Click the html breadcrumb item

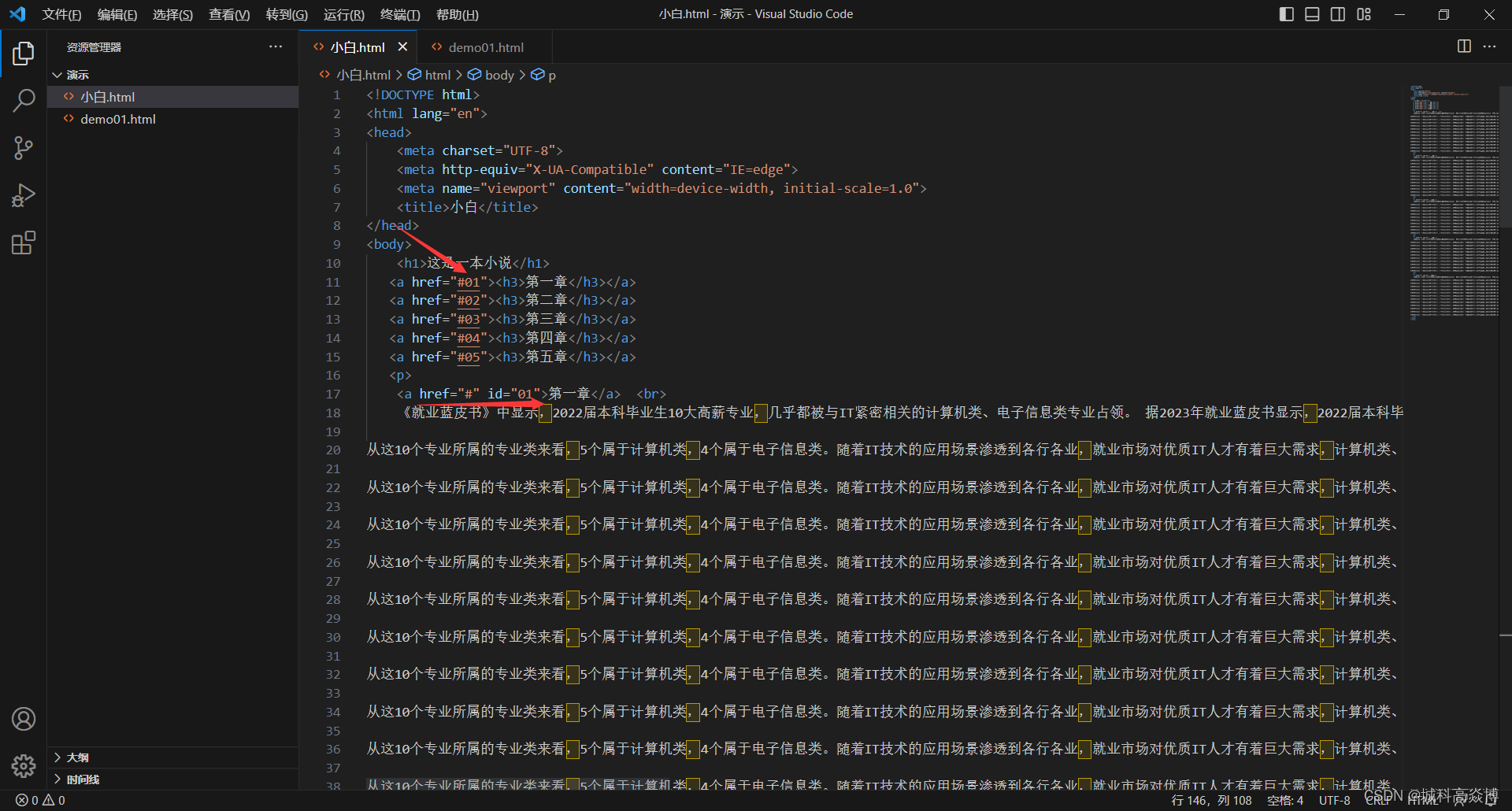430,75
